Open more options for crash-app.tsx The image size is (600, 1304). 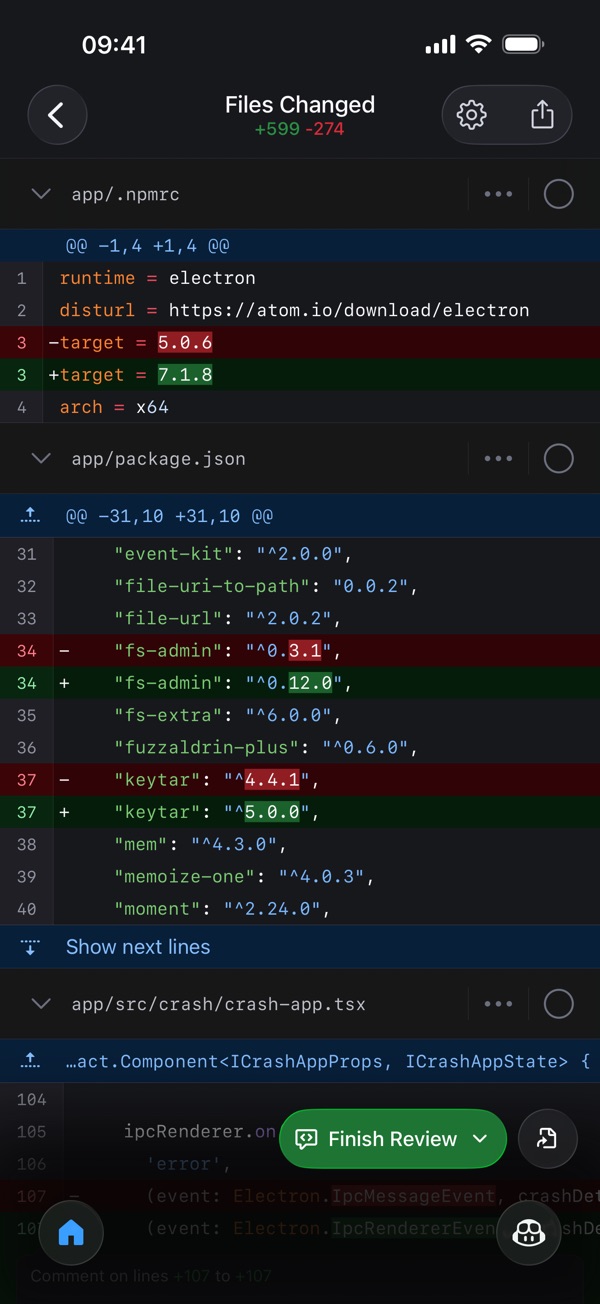pos(498,1003)
